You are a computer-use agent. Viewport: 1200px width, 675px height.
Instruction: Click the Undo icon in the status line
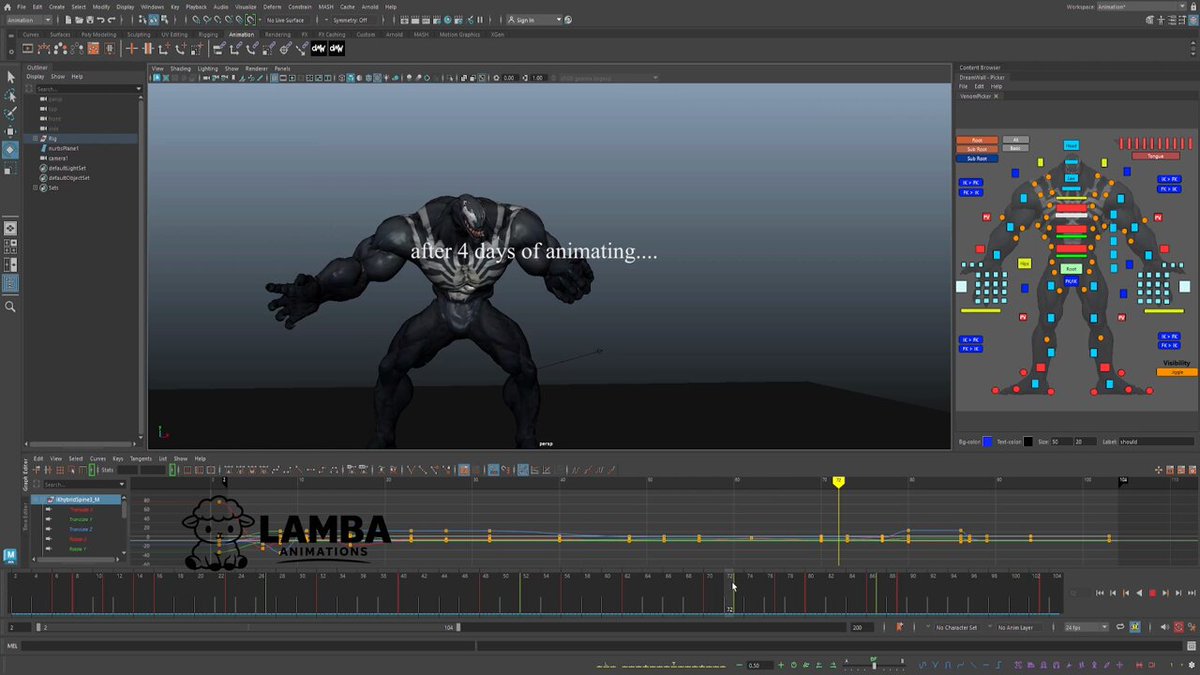pos(100,20)
